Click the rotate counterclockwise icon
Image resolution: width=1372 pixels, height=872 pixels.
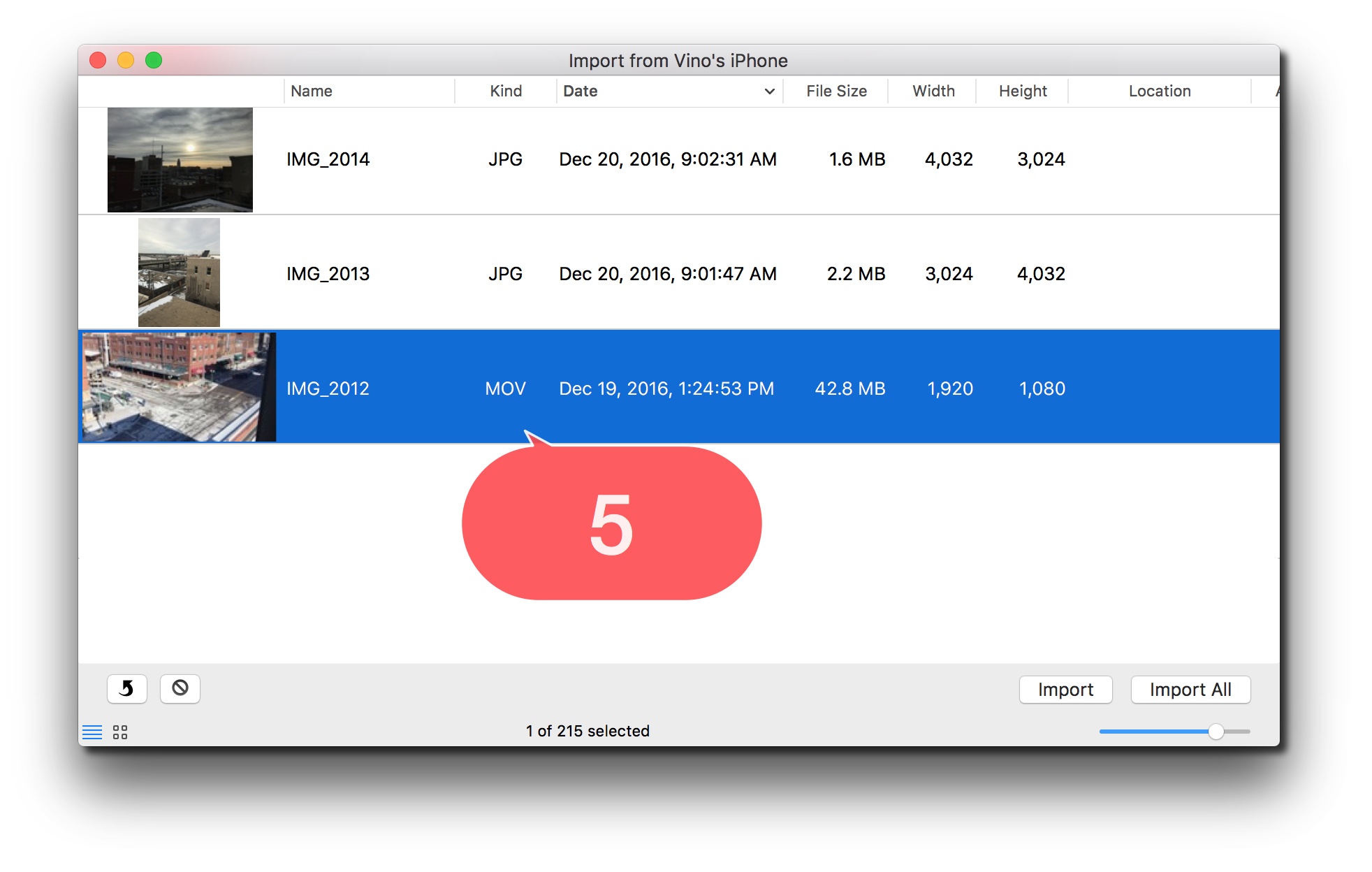pos(126,689)
